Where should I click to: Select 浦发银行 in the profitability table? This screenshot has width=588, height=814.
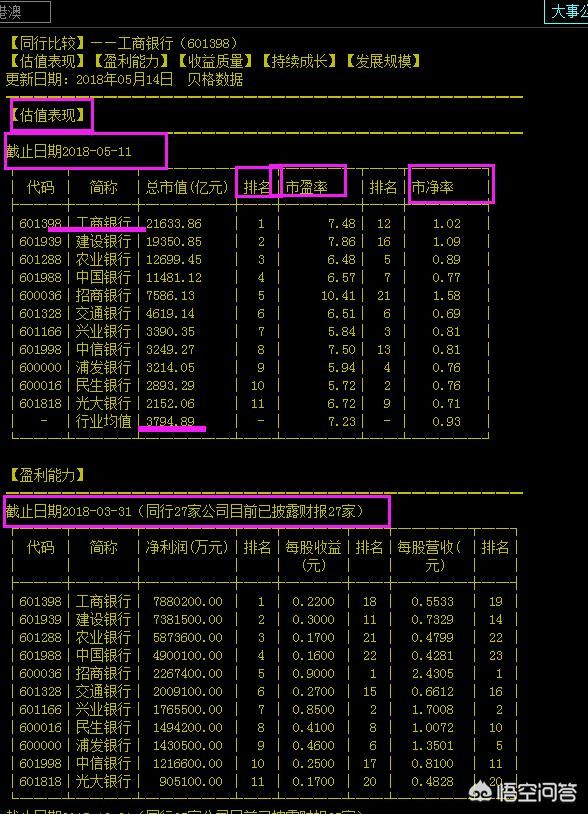click(103, 745)
